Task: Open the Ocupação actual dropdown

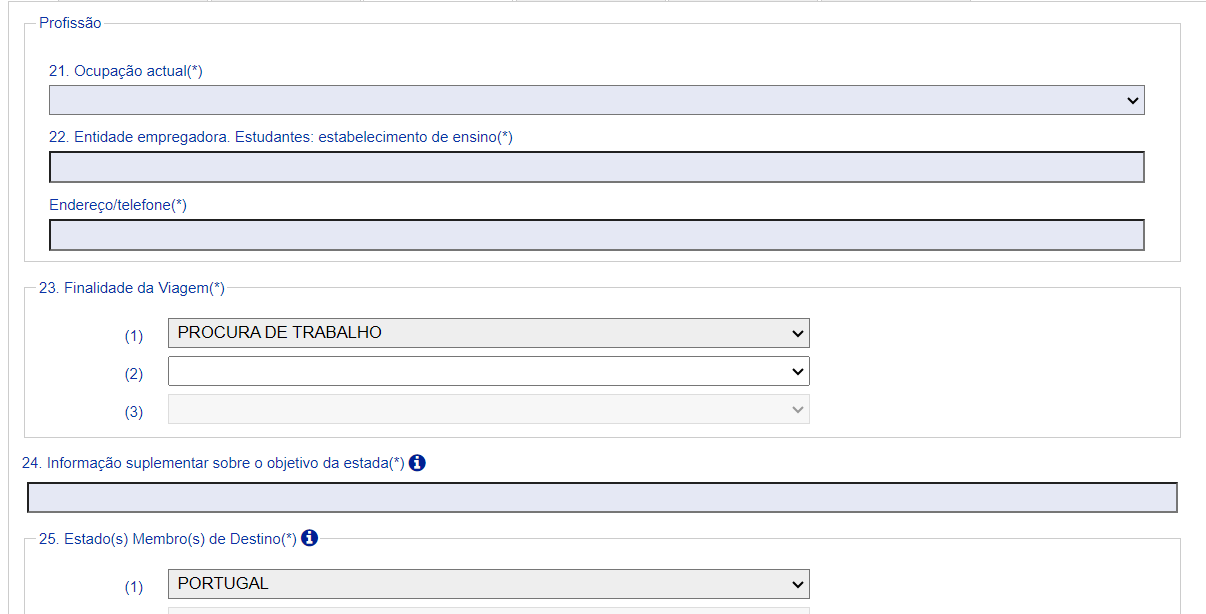Action: [x=597, y=100]
